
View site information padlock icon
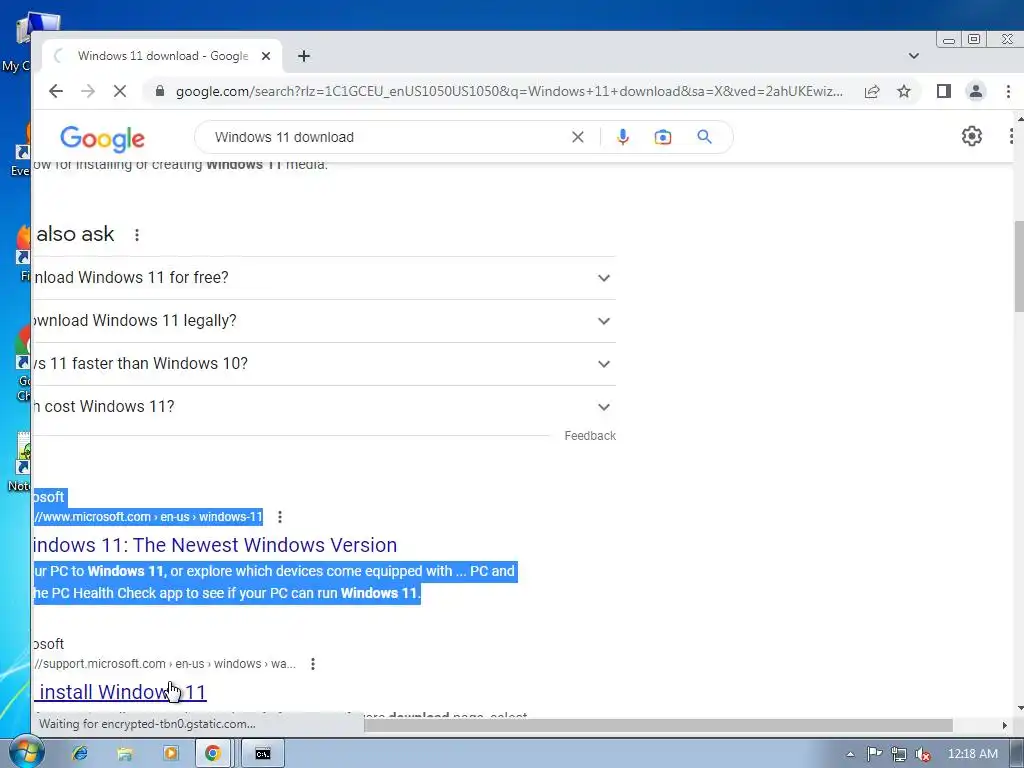(x=159, y=91)
